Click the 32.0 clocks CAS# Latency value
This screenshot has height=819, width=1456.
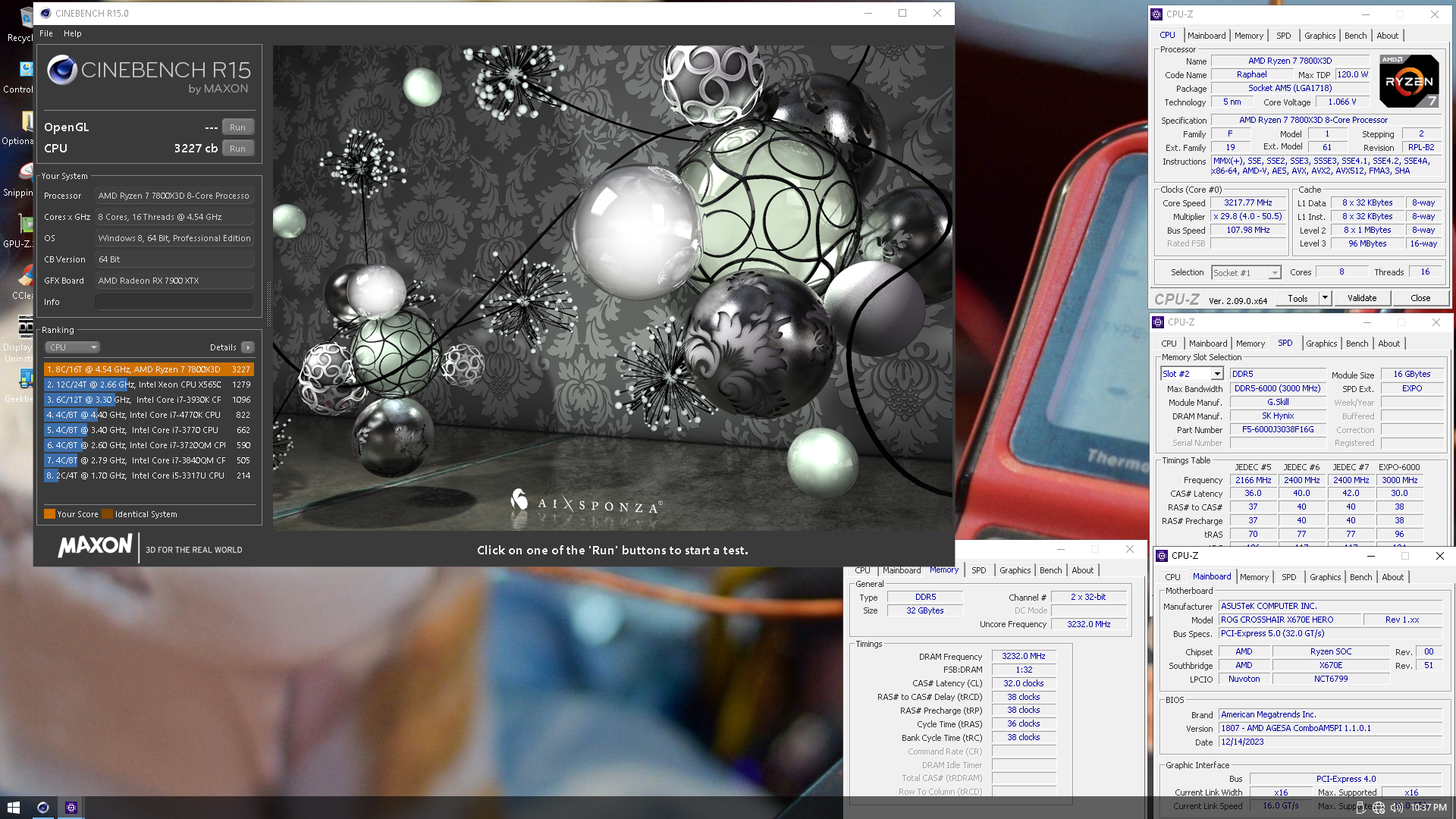click(1023, 683)
